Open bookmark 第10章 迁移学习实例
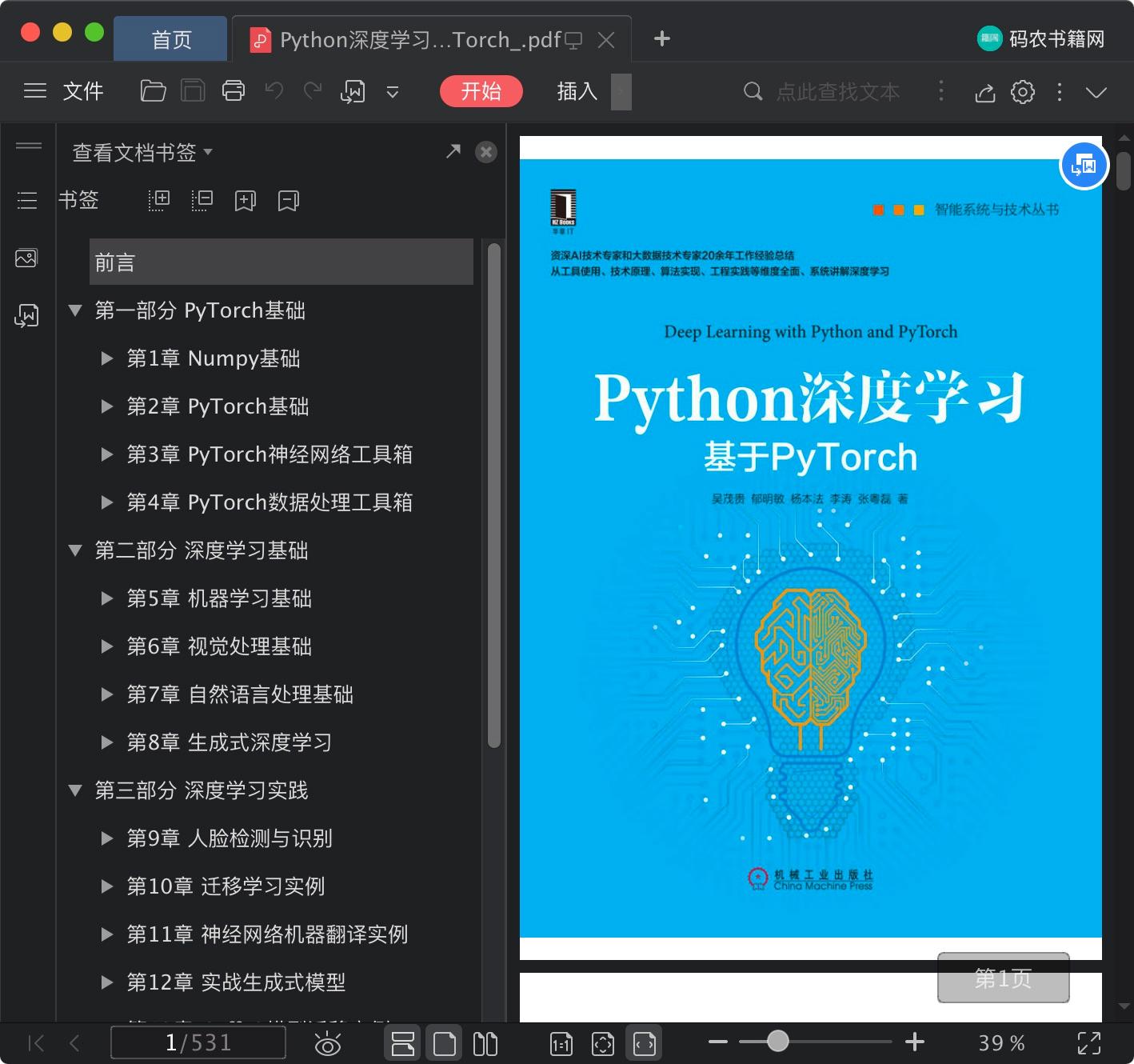 coord(226,886)
